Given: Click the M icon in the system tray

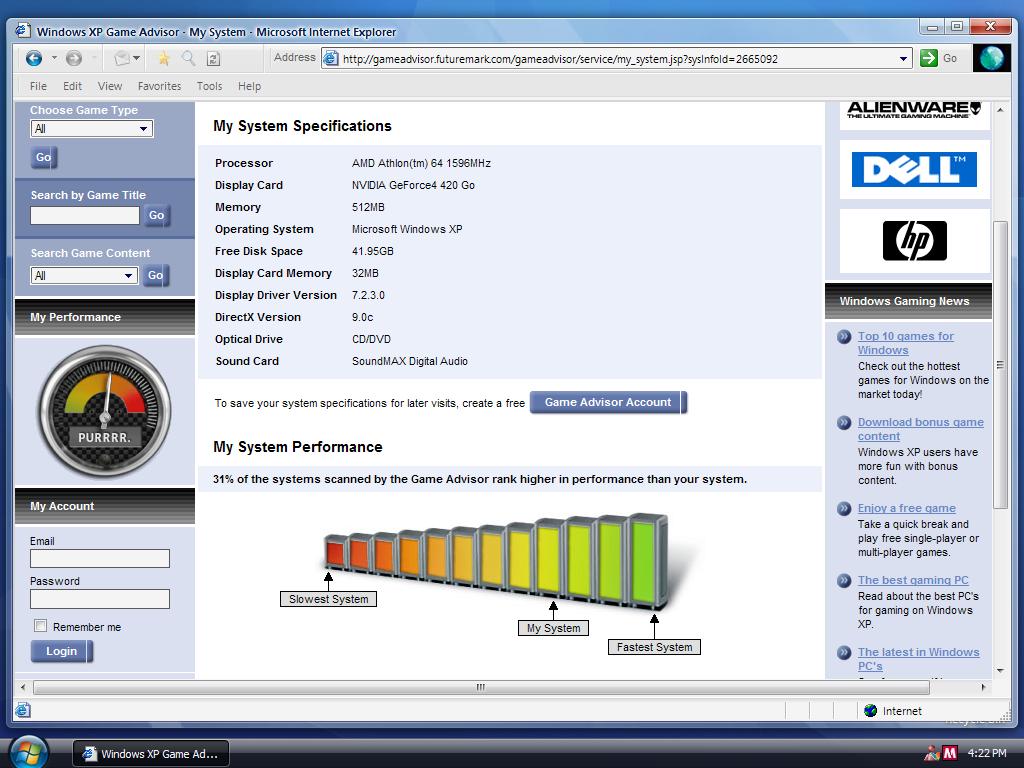Looking at the screenshot, I should (x=949, y=752).
